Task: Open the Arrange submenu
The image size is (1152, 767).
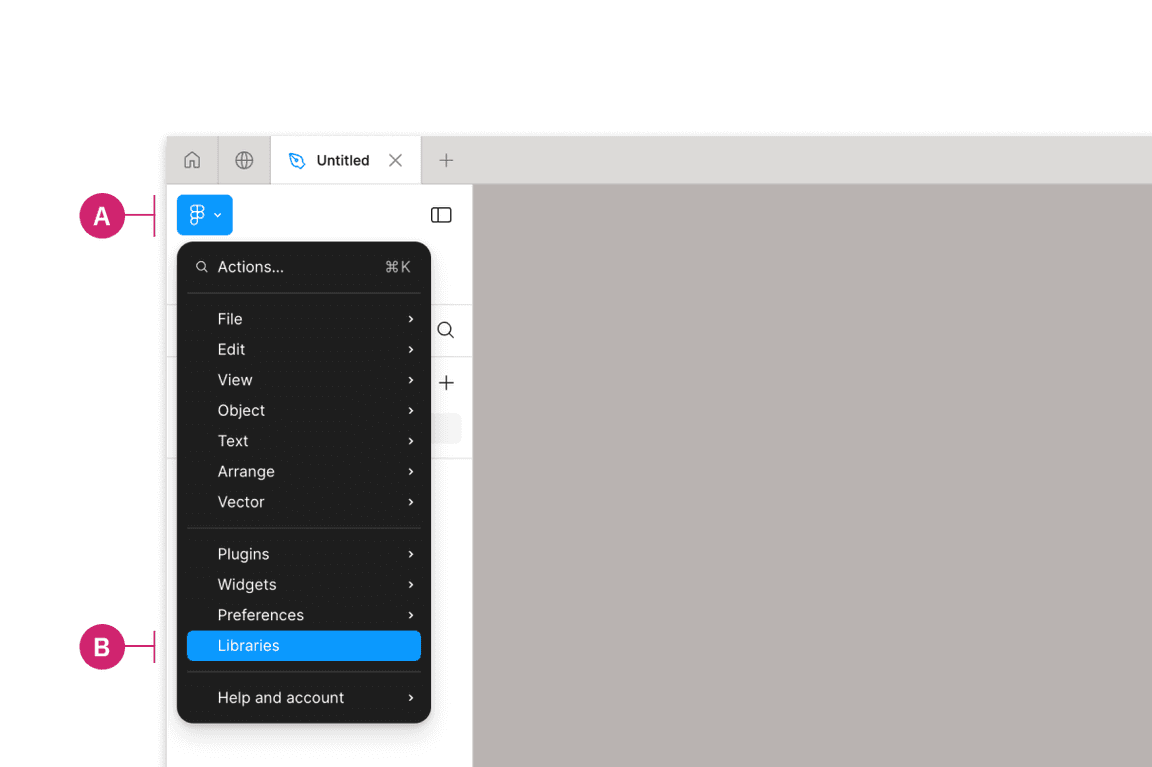Action: pos(303,472)
